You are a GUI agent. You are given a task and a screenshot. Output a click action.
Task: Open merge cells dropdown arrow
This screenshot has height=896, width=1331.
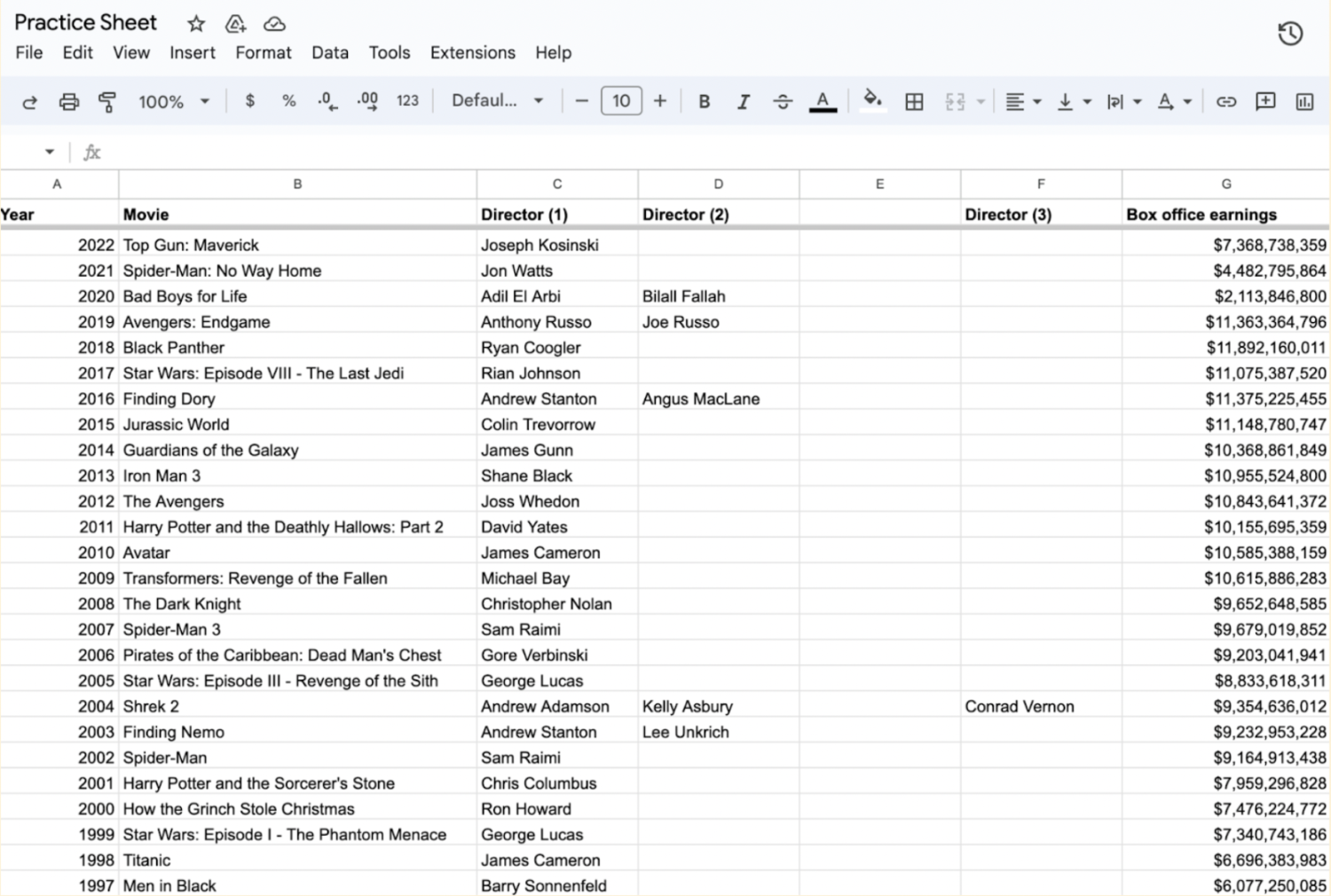click(x=981, y=102)
